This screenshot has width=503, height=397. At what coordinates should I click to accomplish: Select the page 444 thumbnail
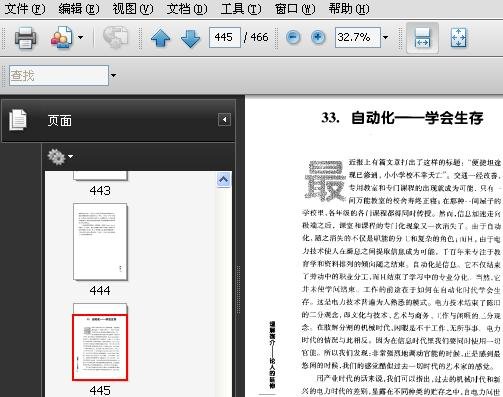pyautogui.click(x=100, y=242)
